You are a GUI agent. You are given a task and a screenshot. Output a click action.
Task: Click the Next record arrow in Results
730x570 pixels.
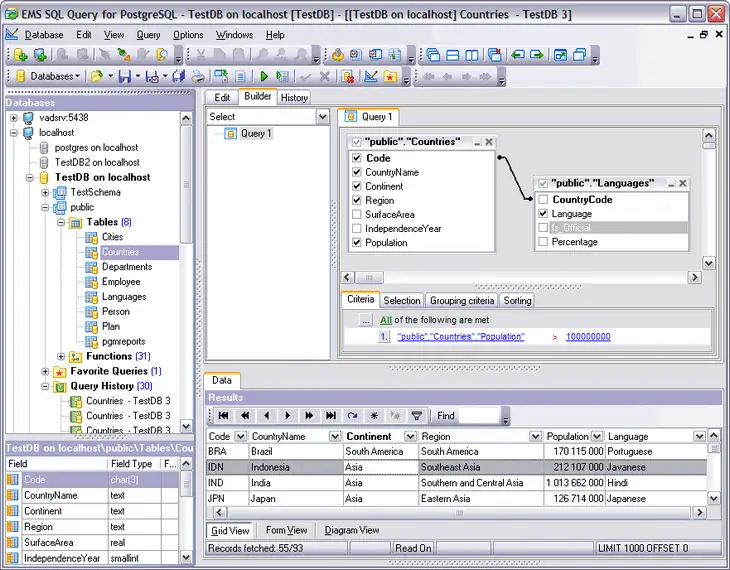[287, 416]
